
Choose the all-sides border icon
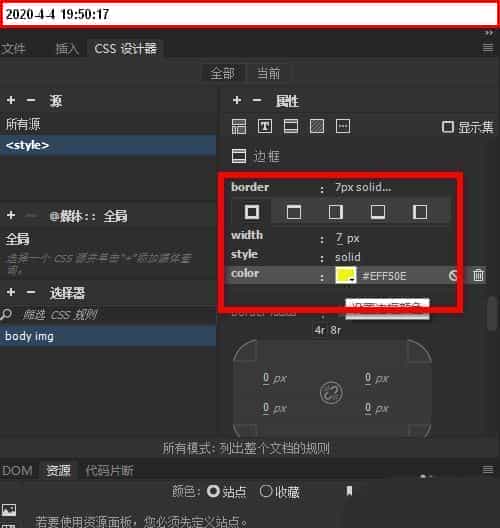pos(252,212)
